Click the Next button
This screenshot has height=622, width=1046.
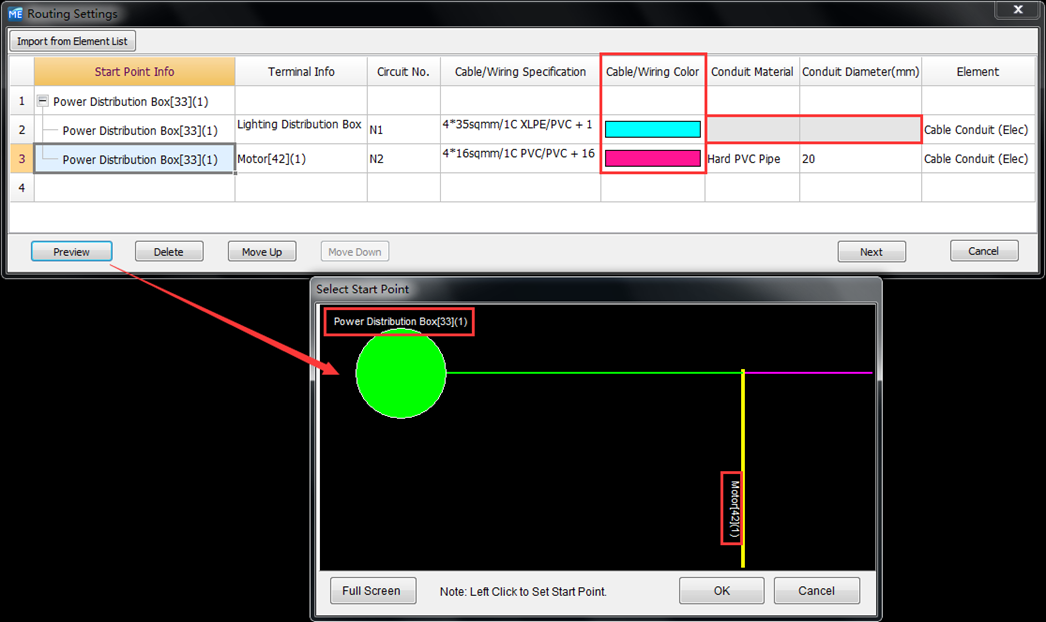point(871,252)
